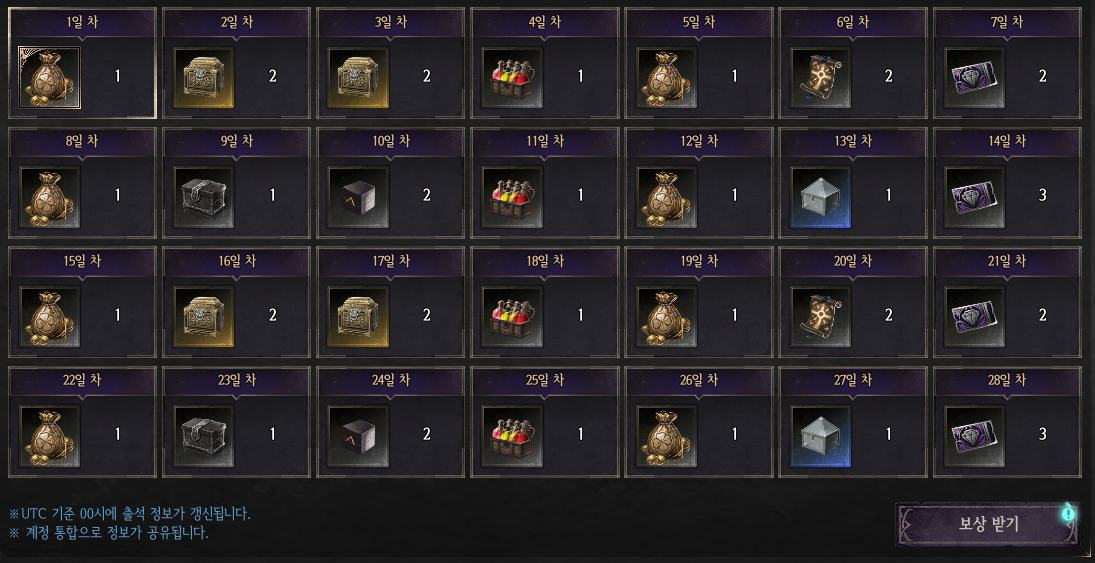Click the 13일 차 silver box icon
The width and height of the screenshot is (1095, 563).
tap(821, 197)
